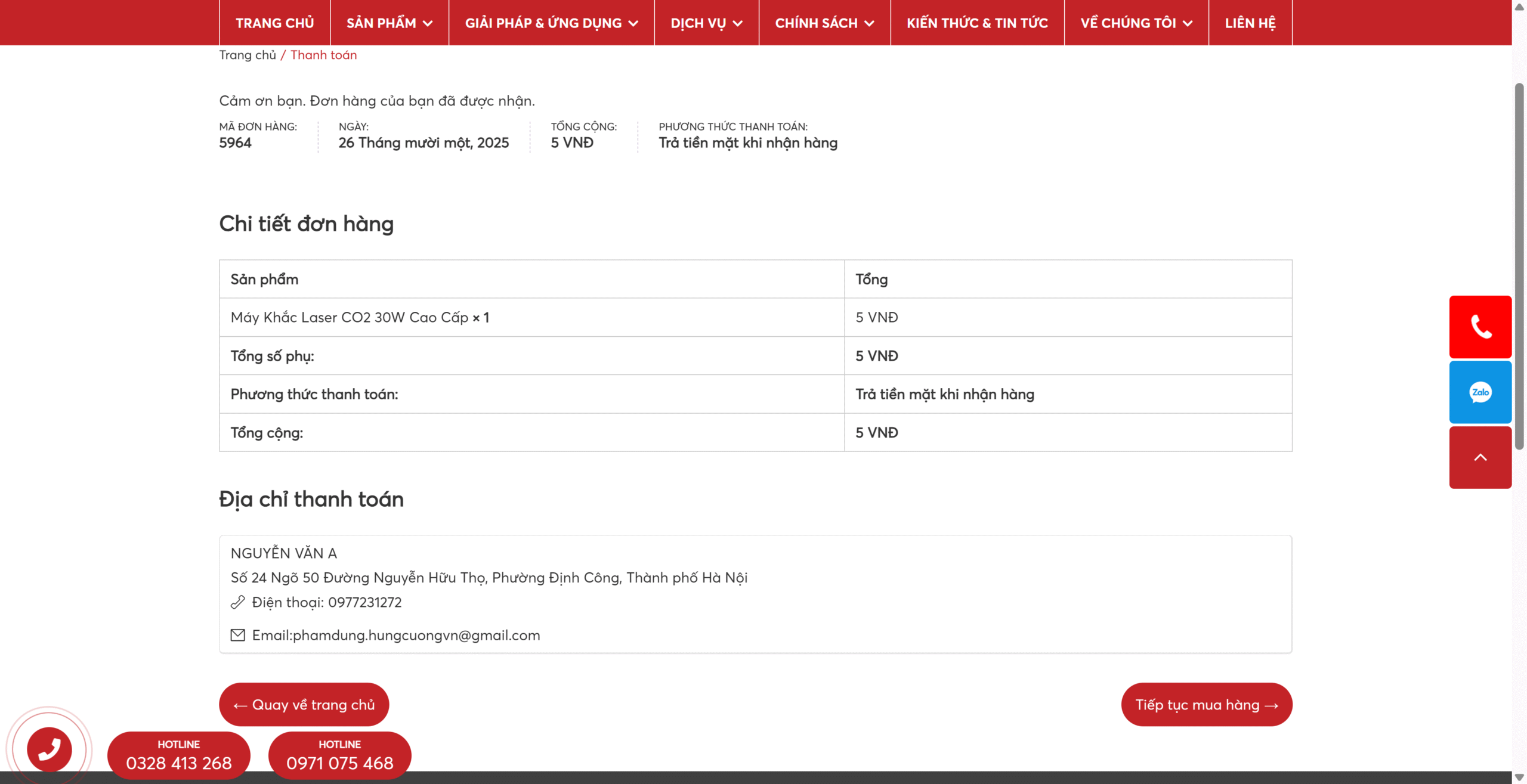
Task: Click the red phone call icon on right side
Action: tap(1480, 327)
